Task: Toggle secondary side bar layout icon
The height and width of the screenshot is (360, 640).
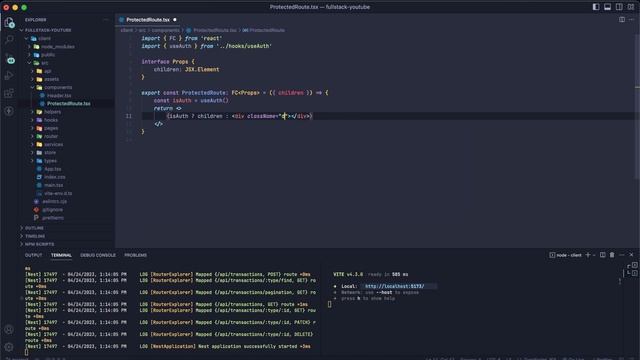Action: pos(619,7)
